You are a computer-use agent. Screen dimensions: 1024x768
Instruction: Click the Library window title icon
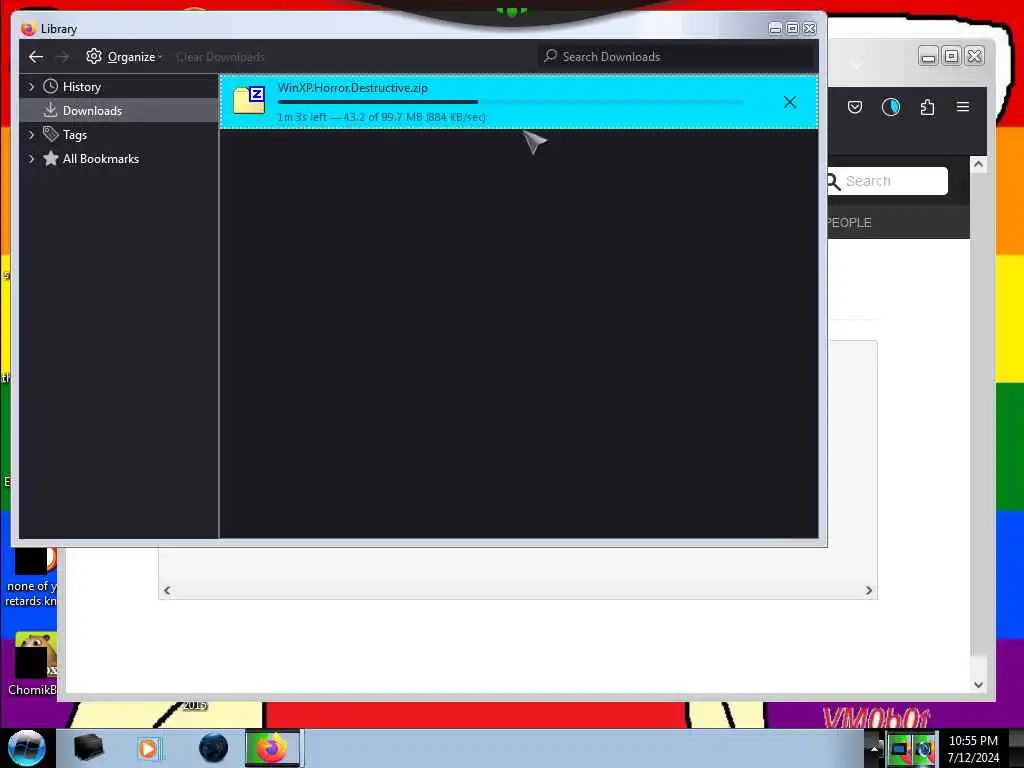click(28, 29)
